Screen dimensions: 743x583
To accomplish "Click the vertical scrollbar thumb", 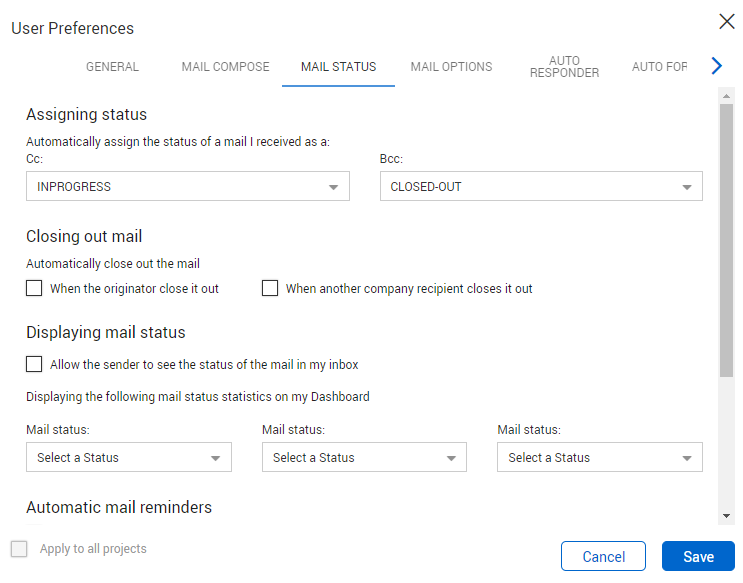I will 726,240.
